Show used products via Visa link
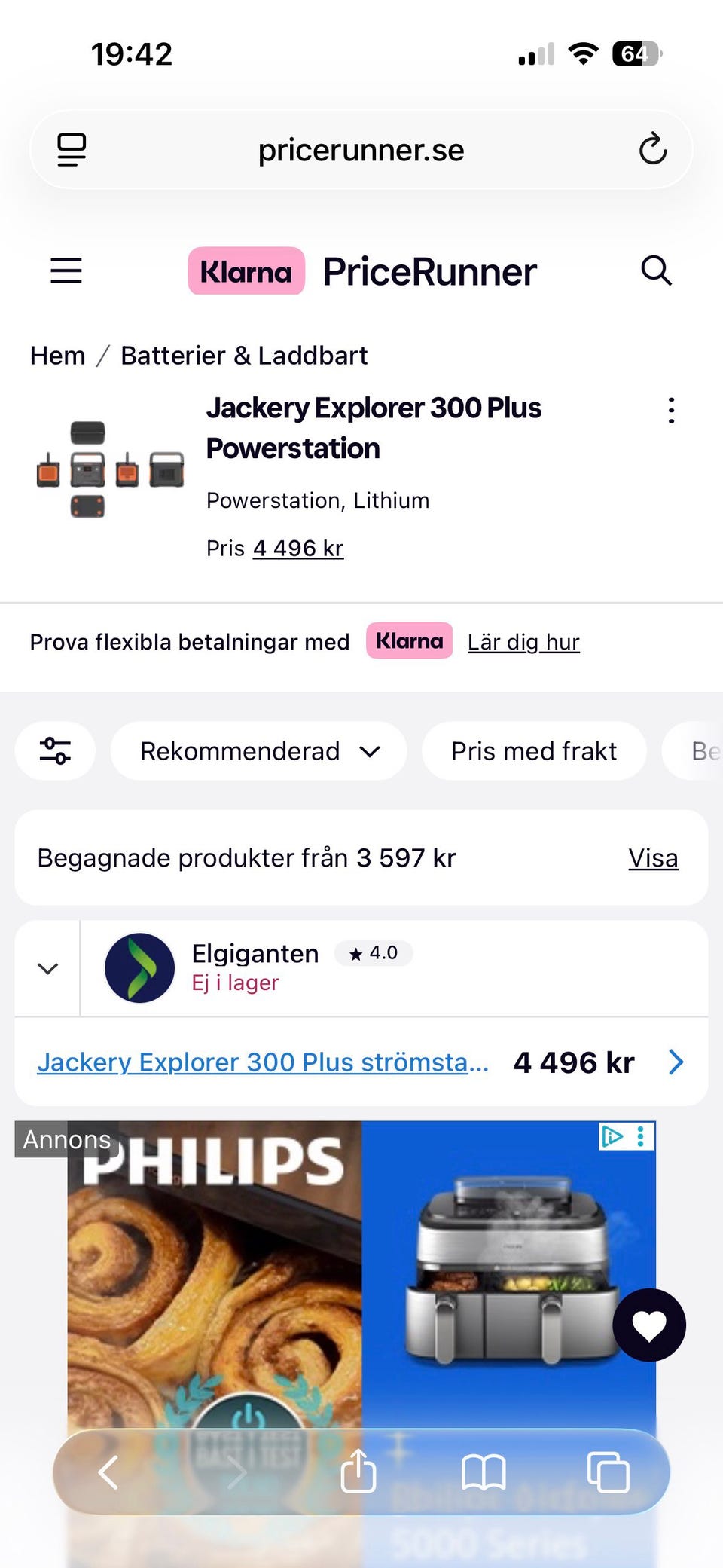Image resolution: width=723 pixels, height=1568 pixels. (653, 858)
